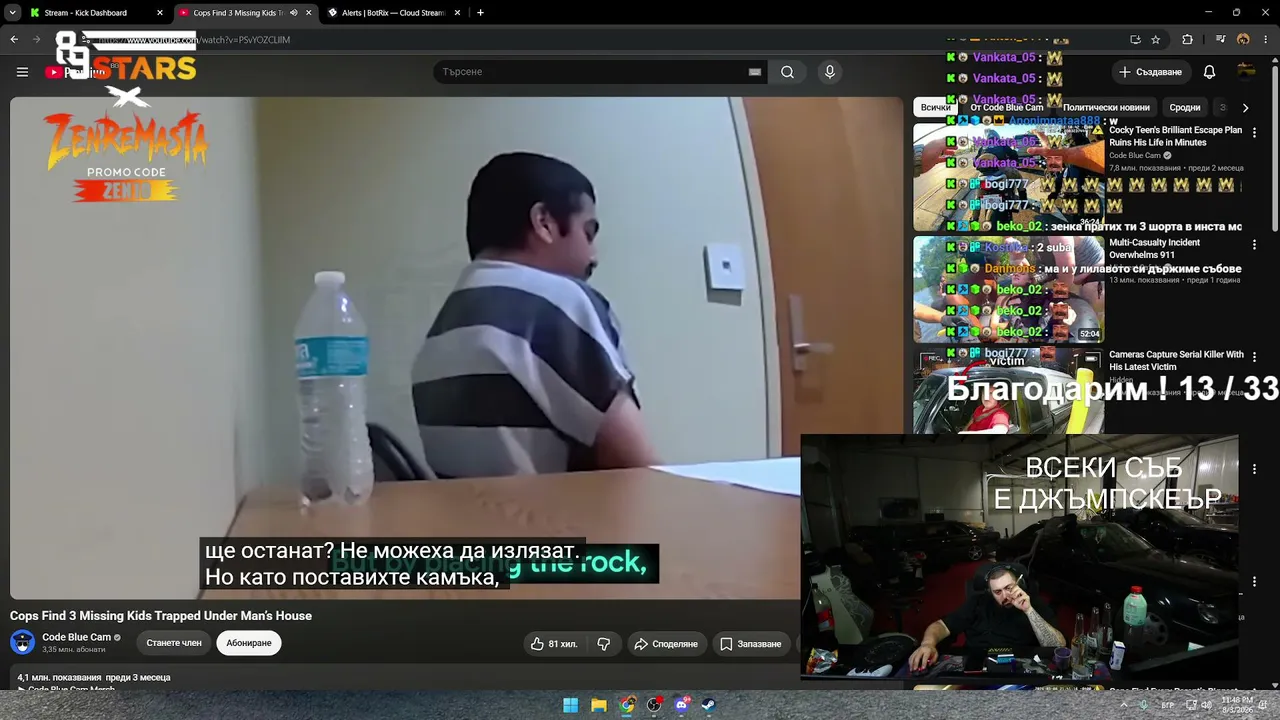Open a new browser tab
Screen dimensions: 1280x720
click(480, 13)
